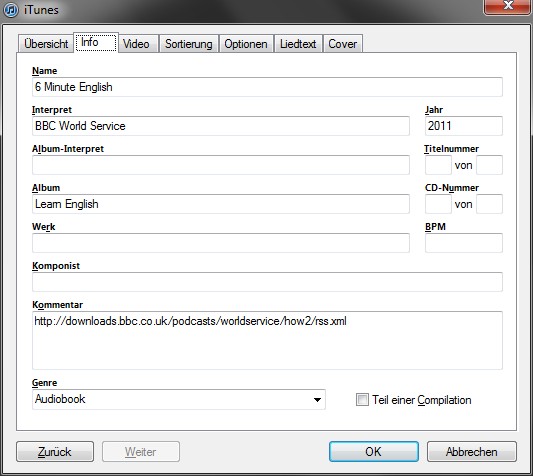533x476 pixels.
Task: Go to the Sortierung tab
Action: pos(189,44)
